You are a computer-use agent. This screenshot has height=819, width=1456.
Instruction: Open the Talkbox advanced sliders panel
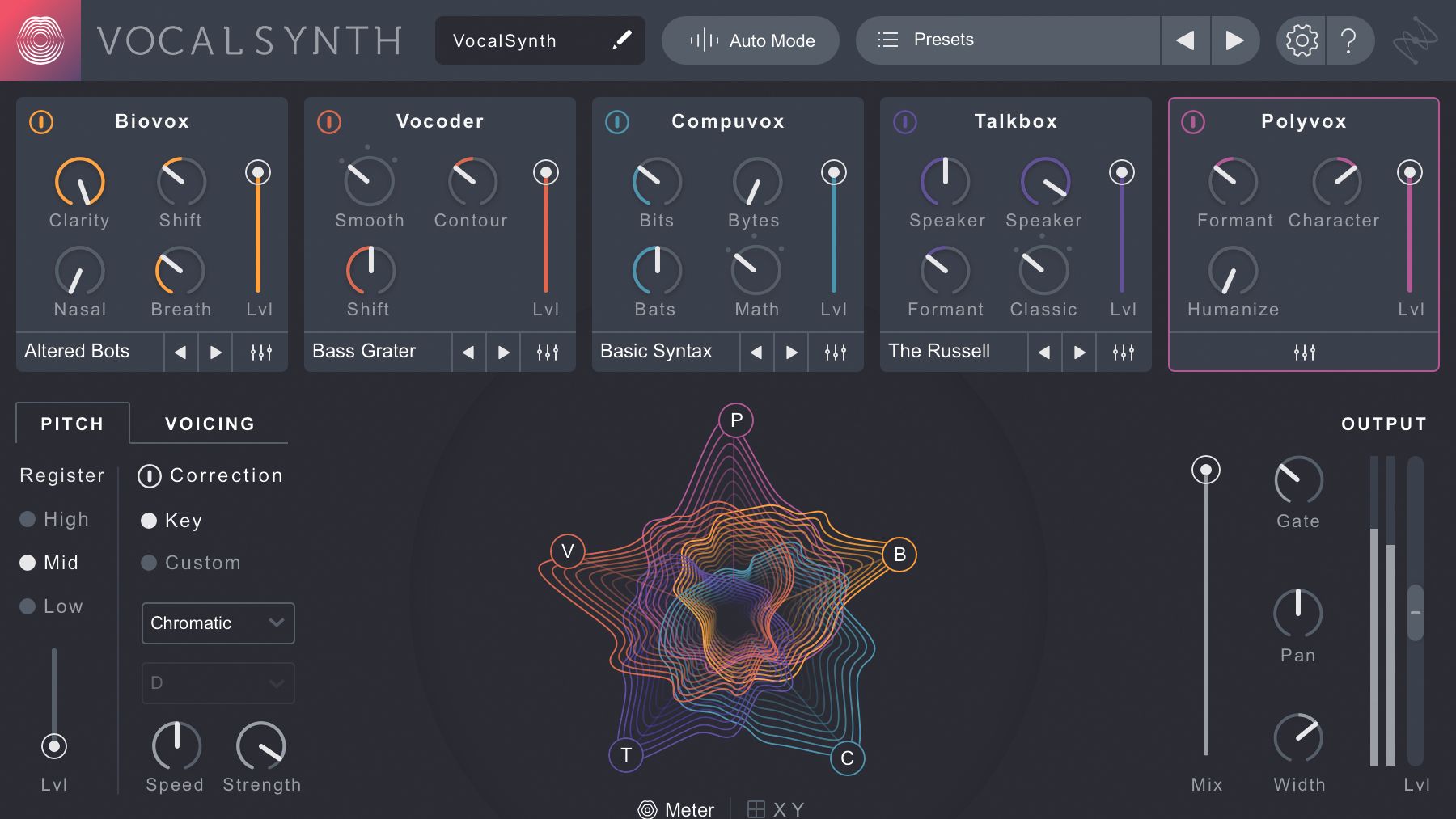click(x=1124, y=352)
